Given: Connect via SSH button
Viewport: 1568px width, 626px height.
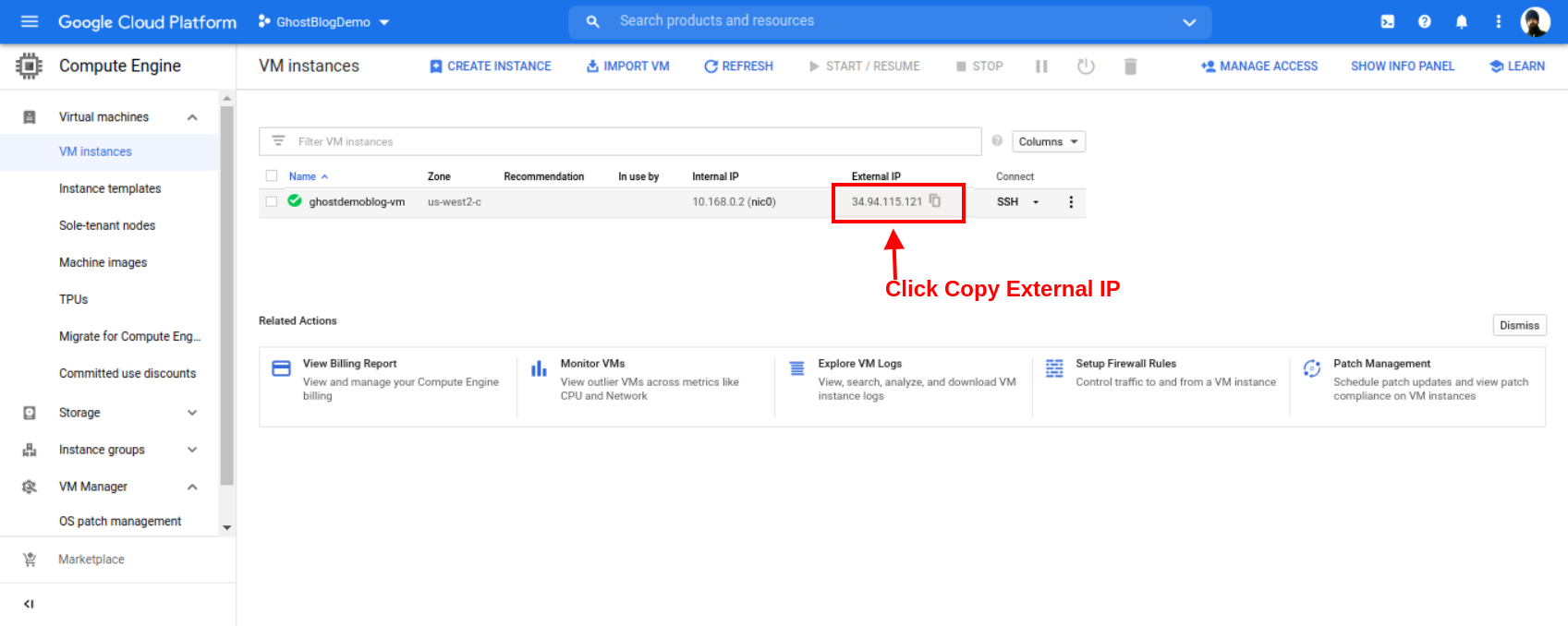Looking at the screenshot, I should click(1007, 202).
